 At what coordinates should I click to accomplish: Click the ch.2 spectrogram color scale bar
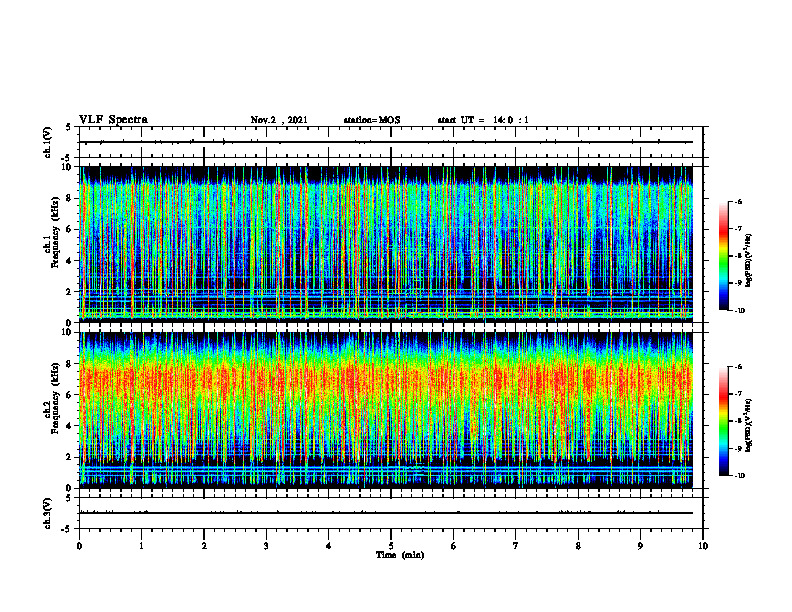click(723, 421)
